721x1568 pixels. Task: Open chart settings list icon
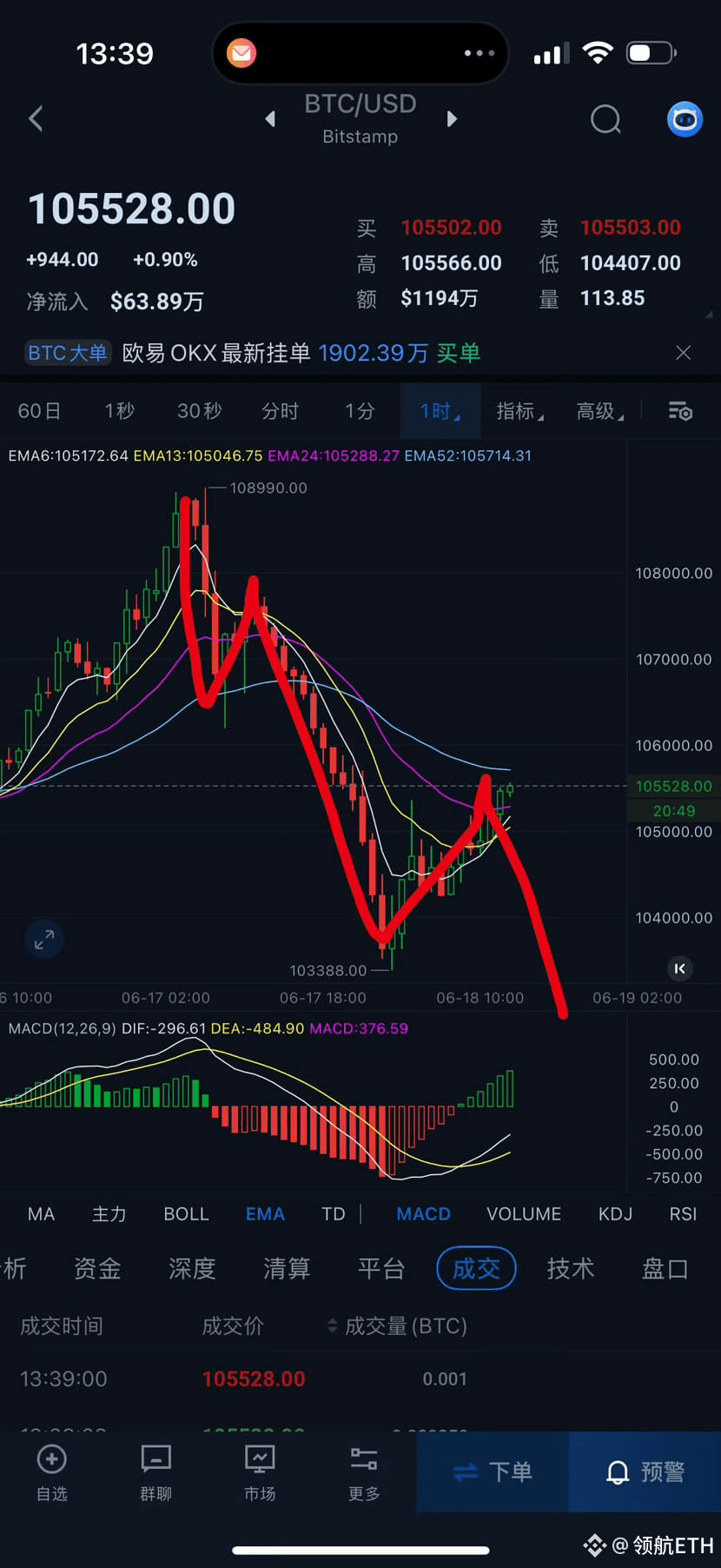680,411
